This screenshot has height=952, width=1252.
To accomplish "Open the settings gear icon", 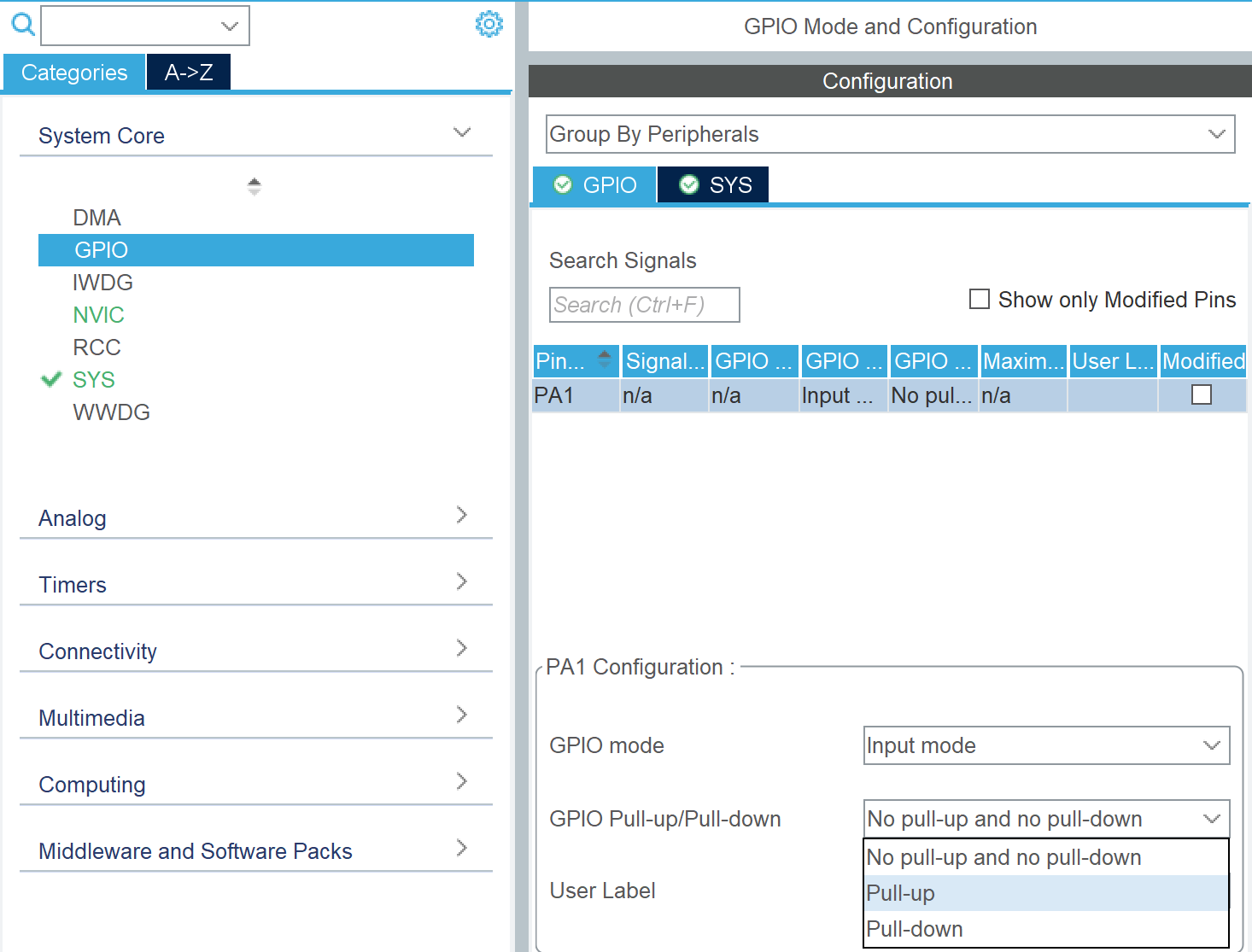I will tap(489, 24).
